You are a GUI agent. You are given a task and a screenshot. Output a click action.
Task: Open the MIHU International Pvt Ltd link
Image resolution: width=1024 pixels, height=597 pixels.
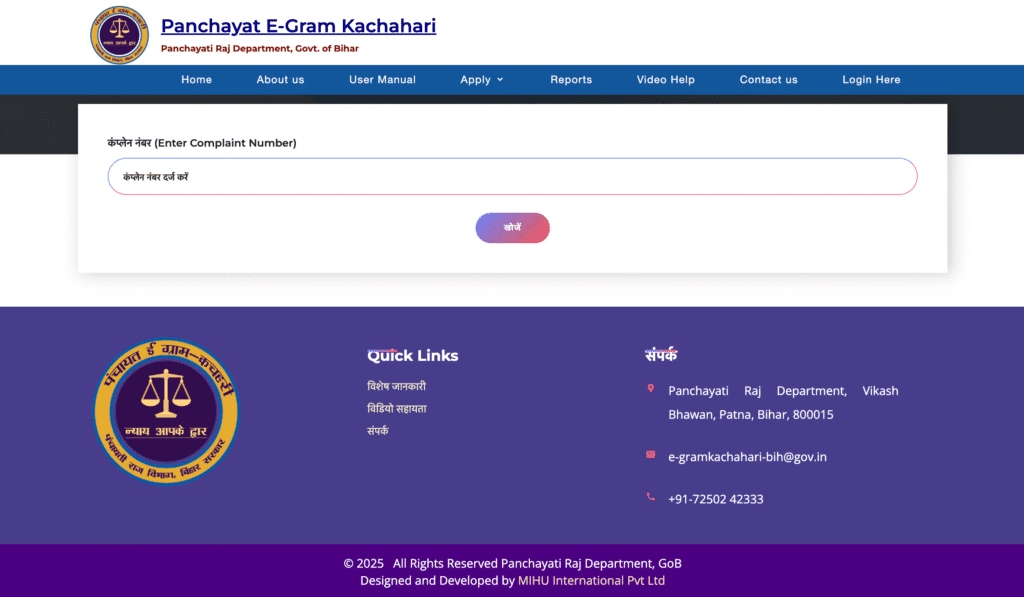(592, 581)
